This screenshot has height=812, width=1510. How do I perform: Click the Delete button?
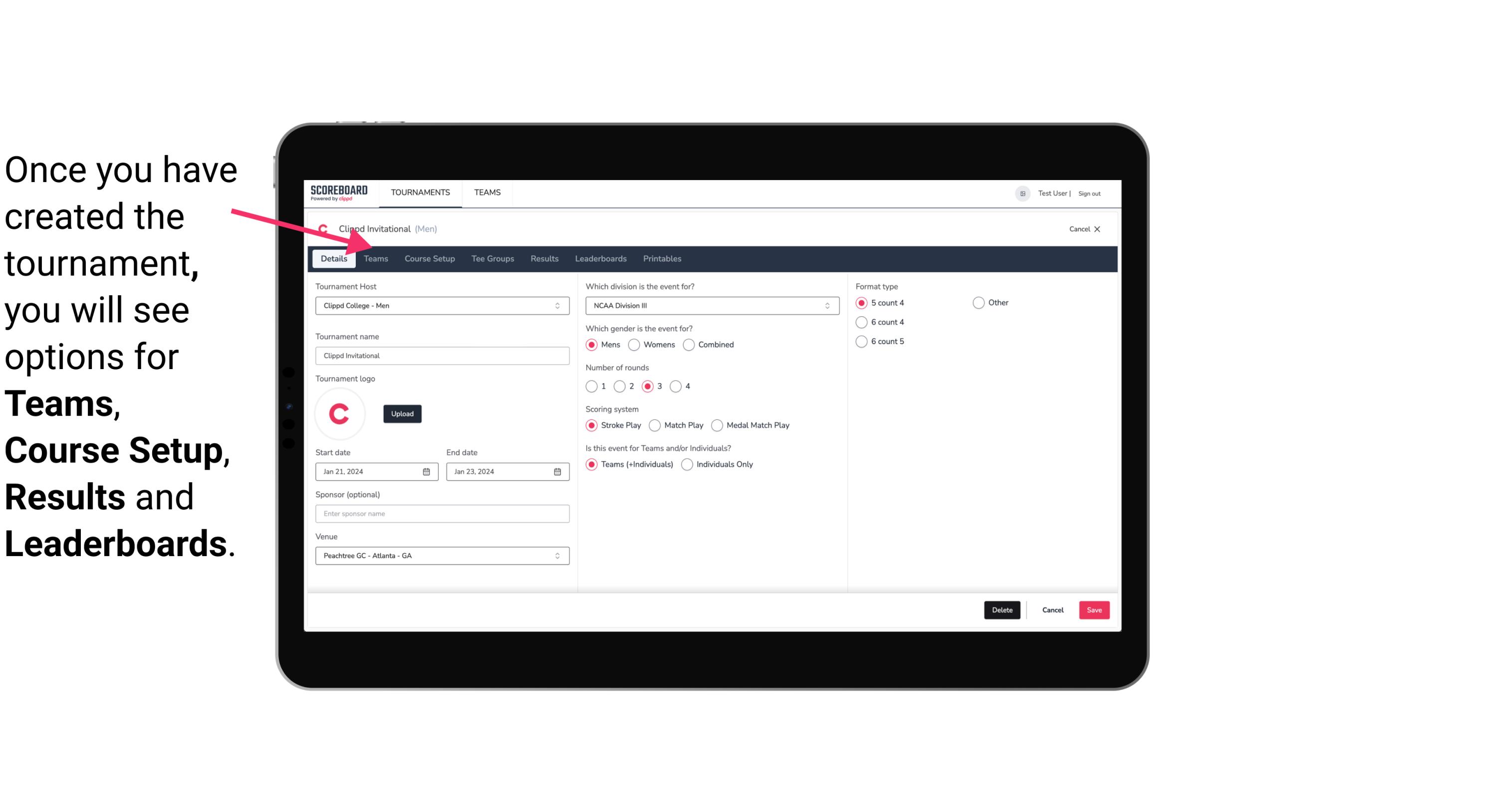1000,609
